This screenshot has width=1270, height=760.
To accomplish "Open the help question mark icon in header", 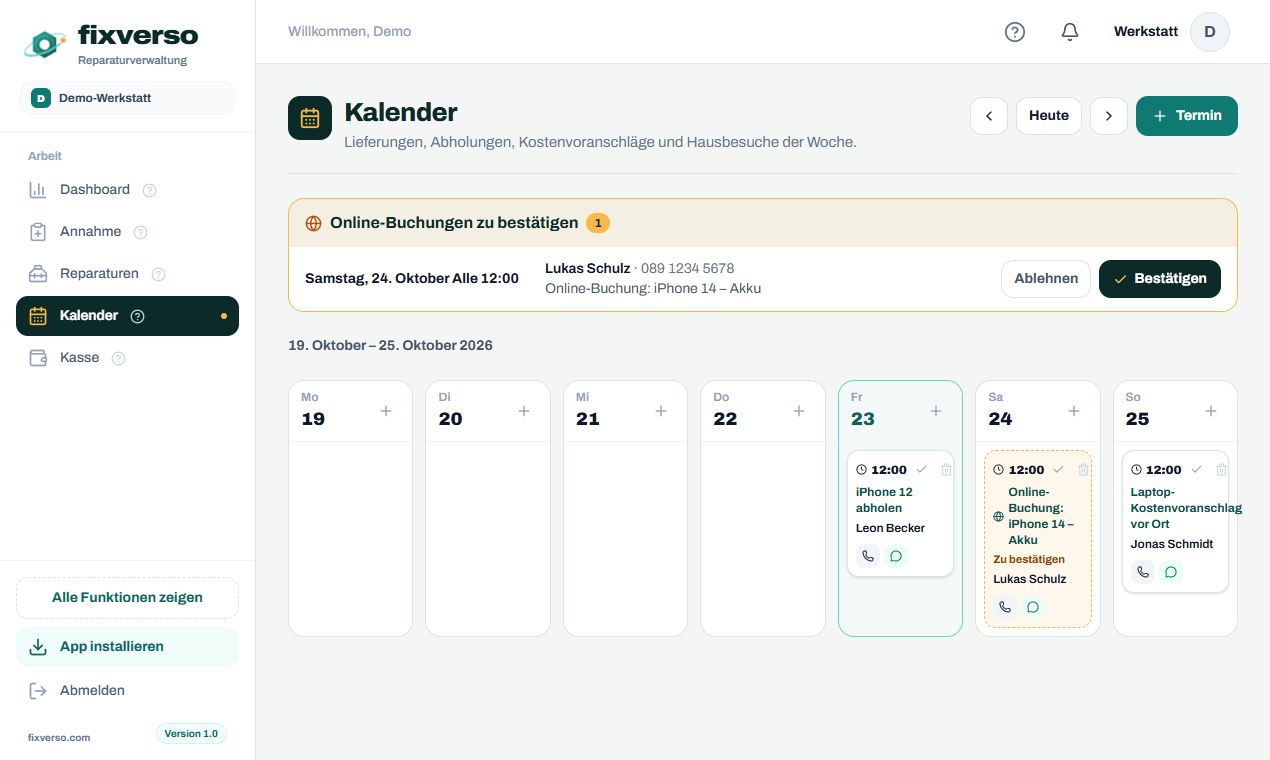I will click(1015, 32).
